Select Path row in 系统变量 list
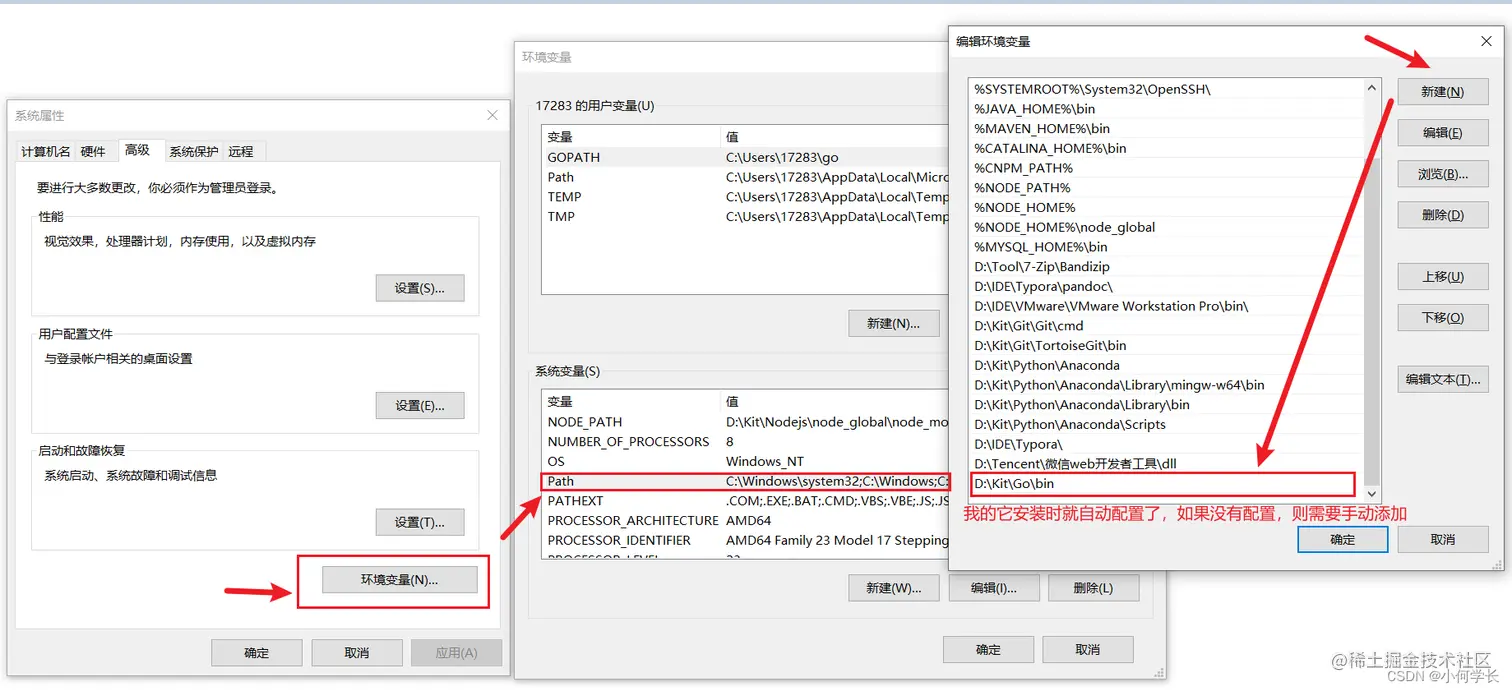Image resolution: width=1512 pixels, height=691 pixels. [x=745, y=481]
